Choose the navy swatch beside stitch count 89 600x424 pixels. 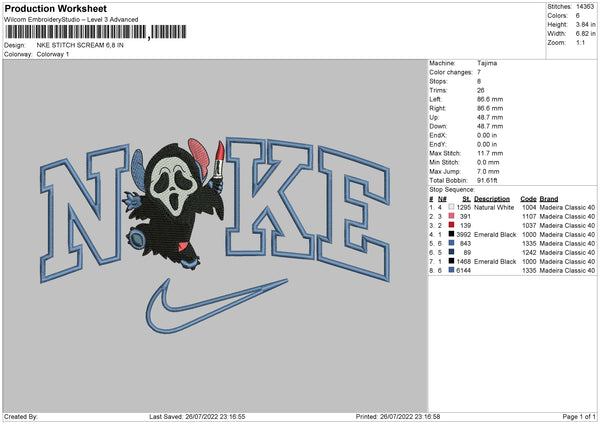[x=452, y=252]
